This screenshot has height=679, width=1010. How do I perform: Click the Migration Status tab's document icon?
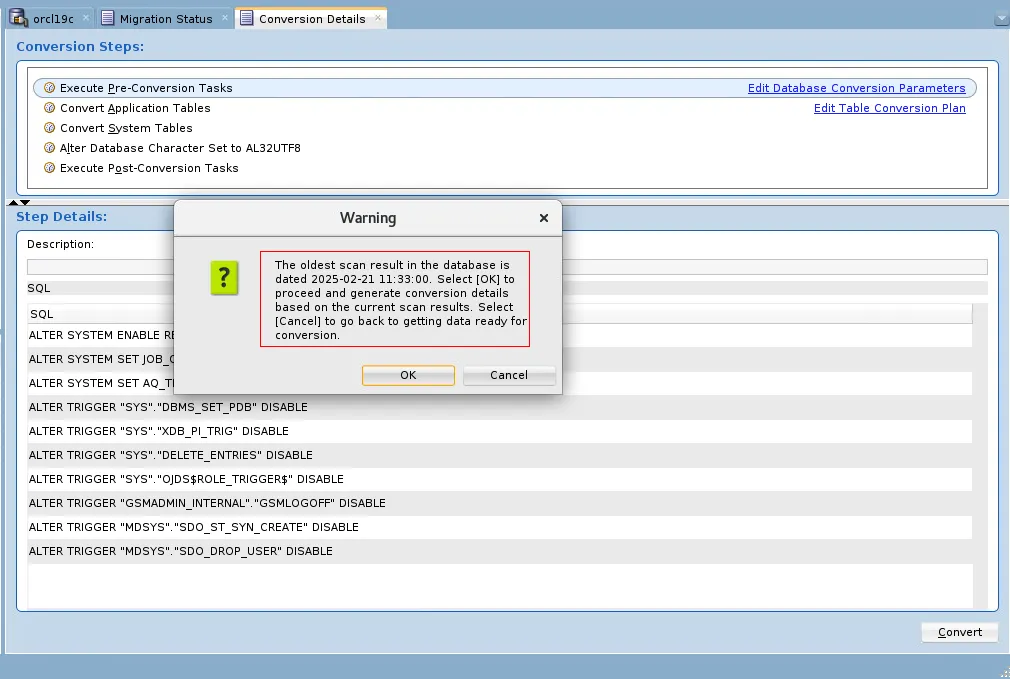pyautogui.click(x=108, y=17)
